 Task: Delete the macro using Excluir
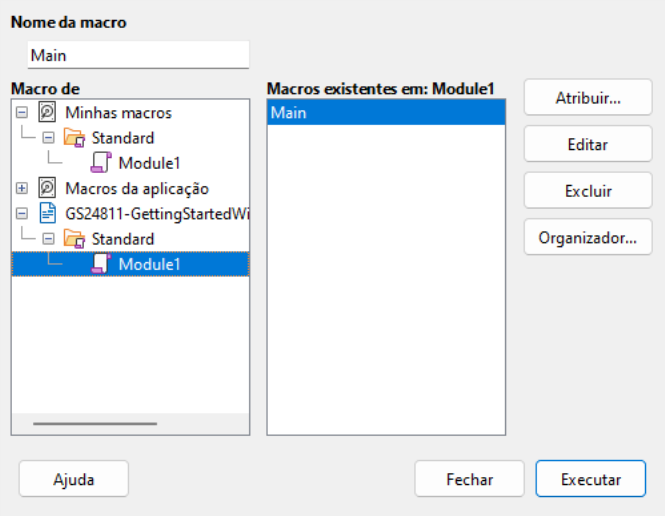tap(588, 190)
